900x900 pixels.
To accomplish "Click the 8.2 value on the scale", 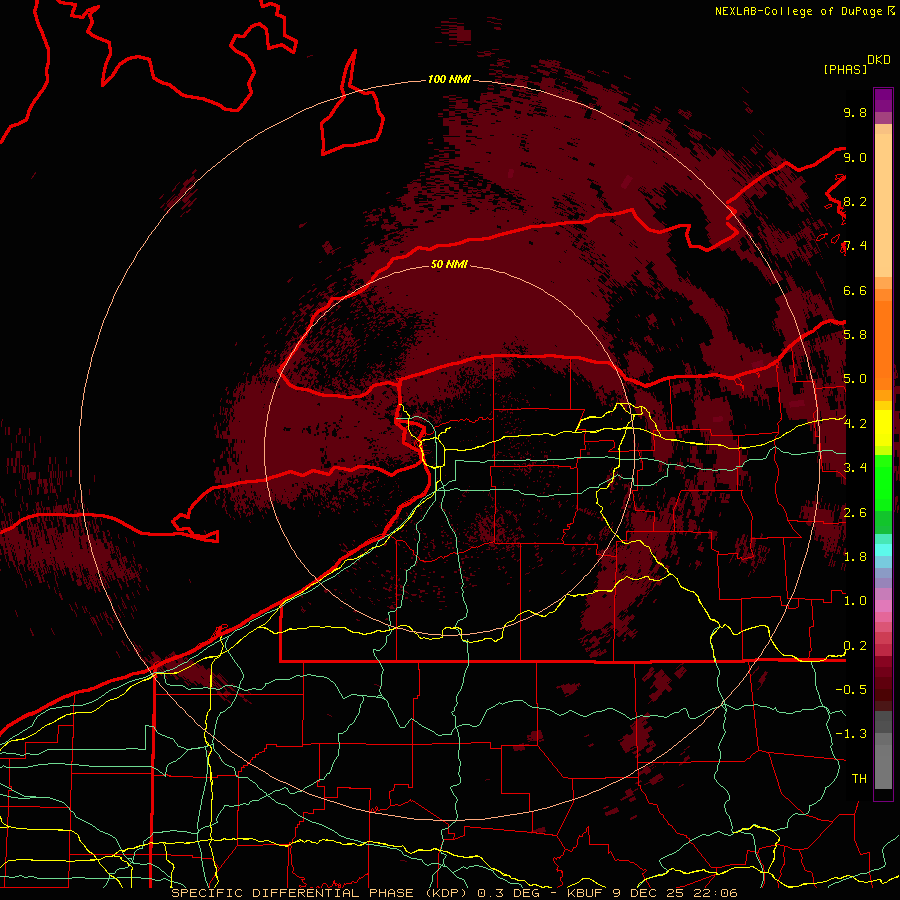I will [855, 201].
